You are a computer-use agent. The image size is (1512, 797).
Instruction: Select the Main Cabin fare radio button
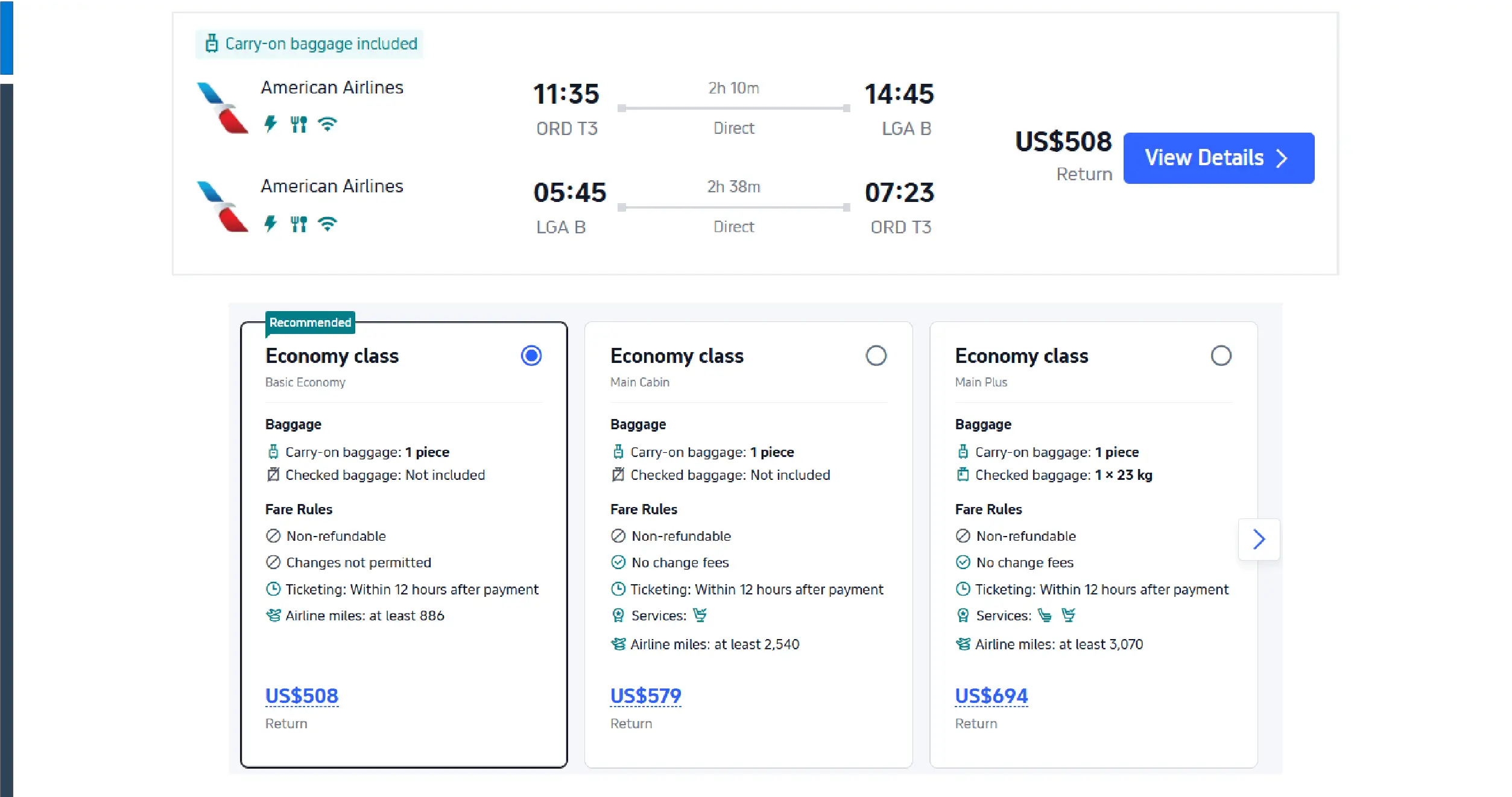[876, 356]
